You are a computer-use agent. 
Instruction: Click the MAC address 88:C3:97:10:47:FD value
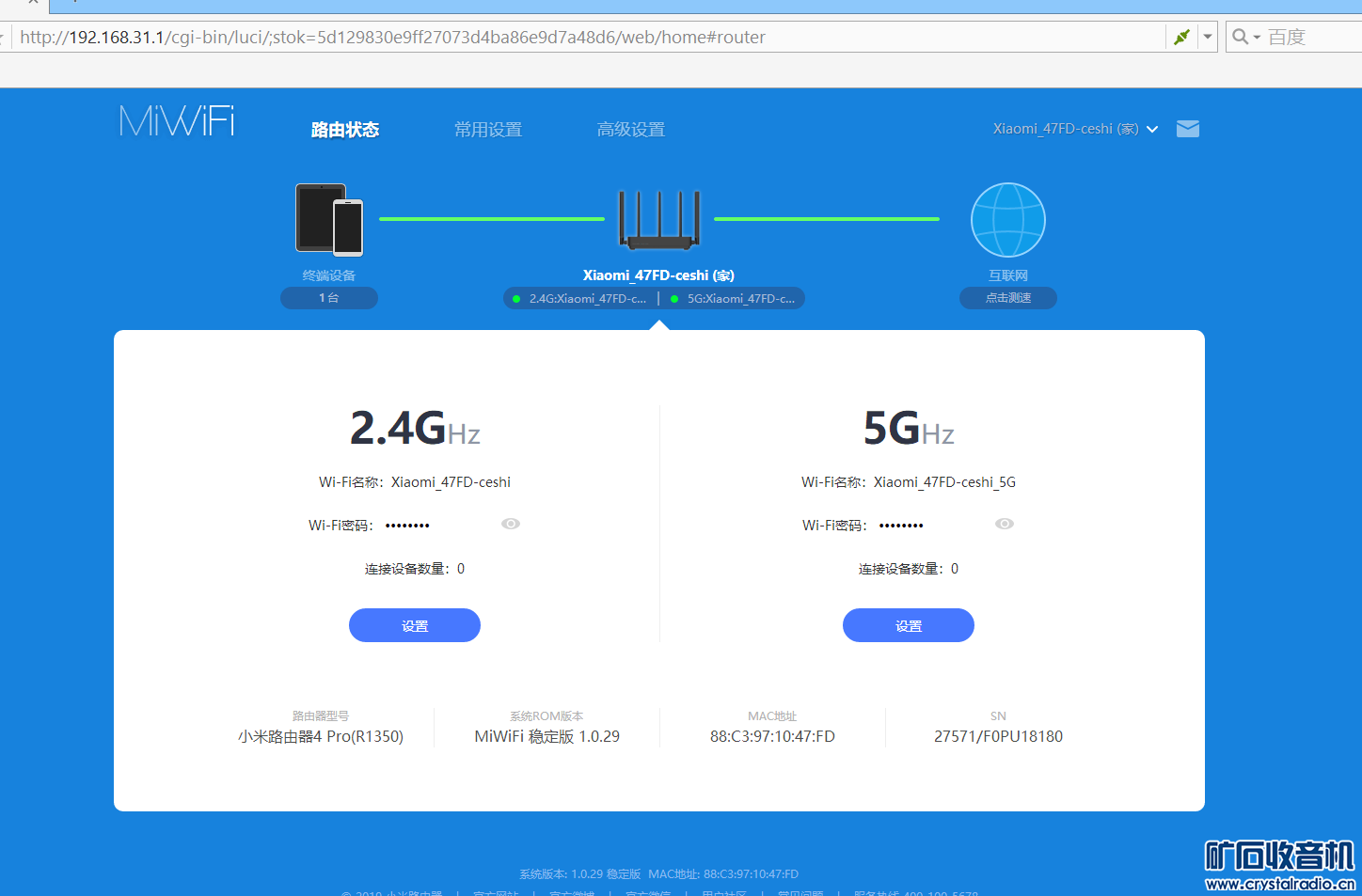click(772, 737)
